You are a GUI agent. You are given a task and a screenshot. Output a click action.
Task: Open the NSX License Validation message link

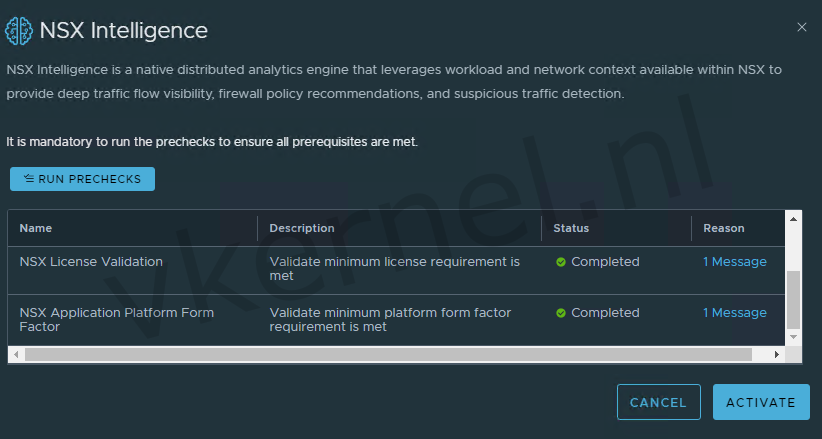[734, 262]
